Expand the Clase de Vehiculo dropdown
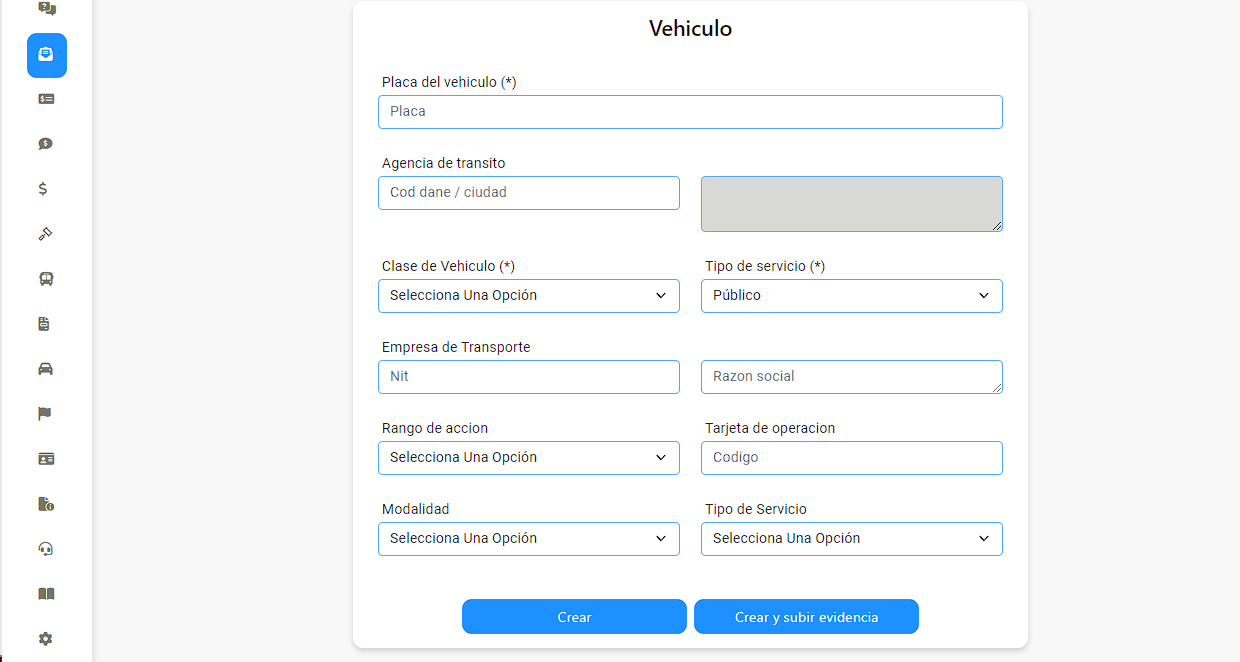Screen dimensions: 1240x662 point(529,296)
